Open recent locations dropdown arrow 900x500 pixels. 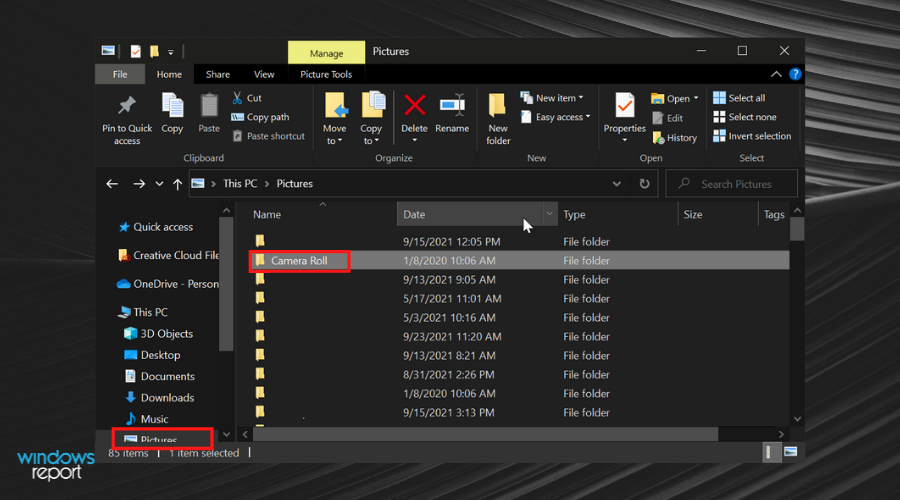(159, 184)
